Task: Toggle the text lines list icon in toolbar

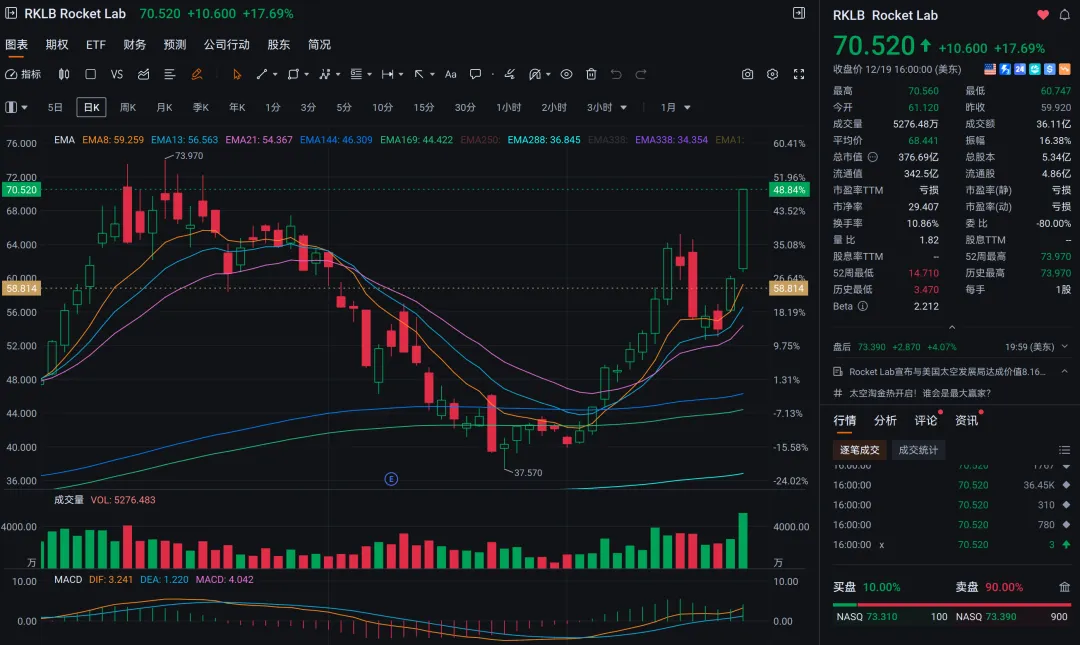Action: point(169,74)
